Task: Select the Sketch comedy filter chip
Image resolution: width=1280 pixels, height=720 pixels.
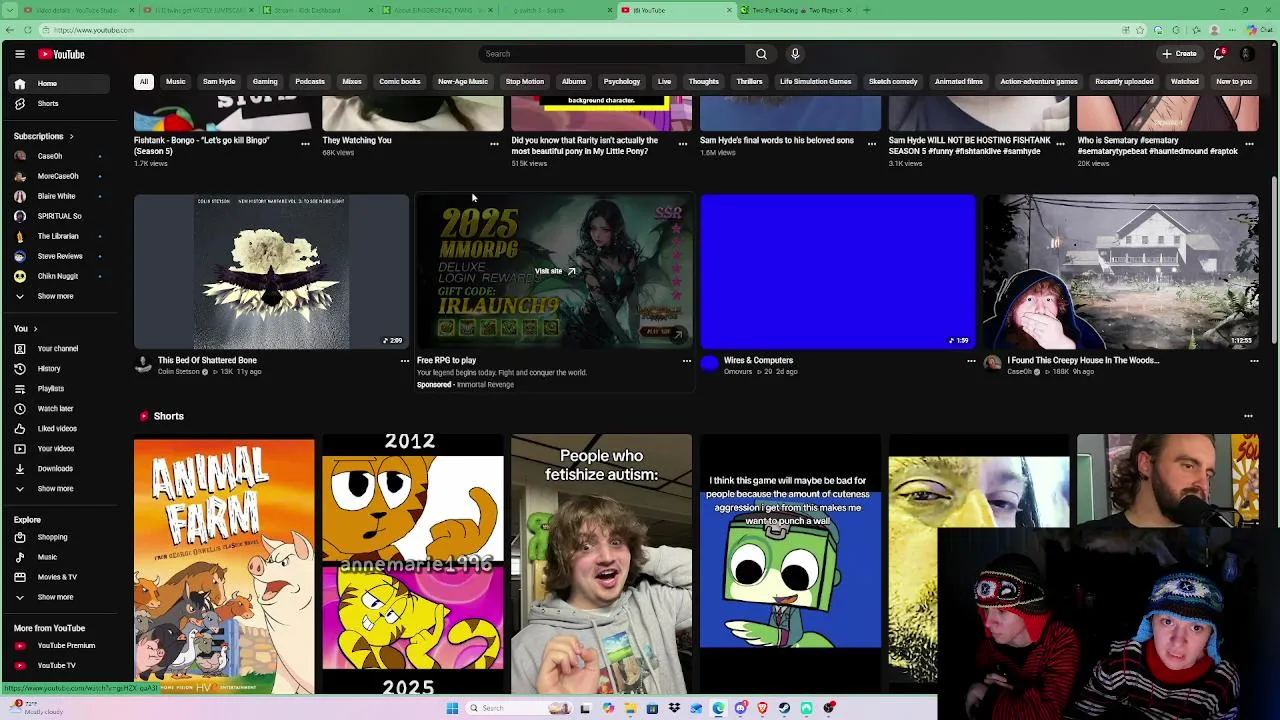Action: [893, 82]
